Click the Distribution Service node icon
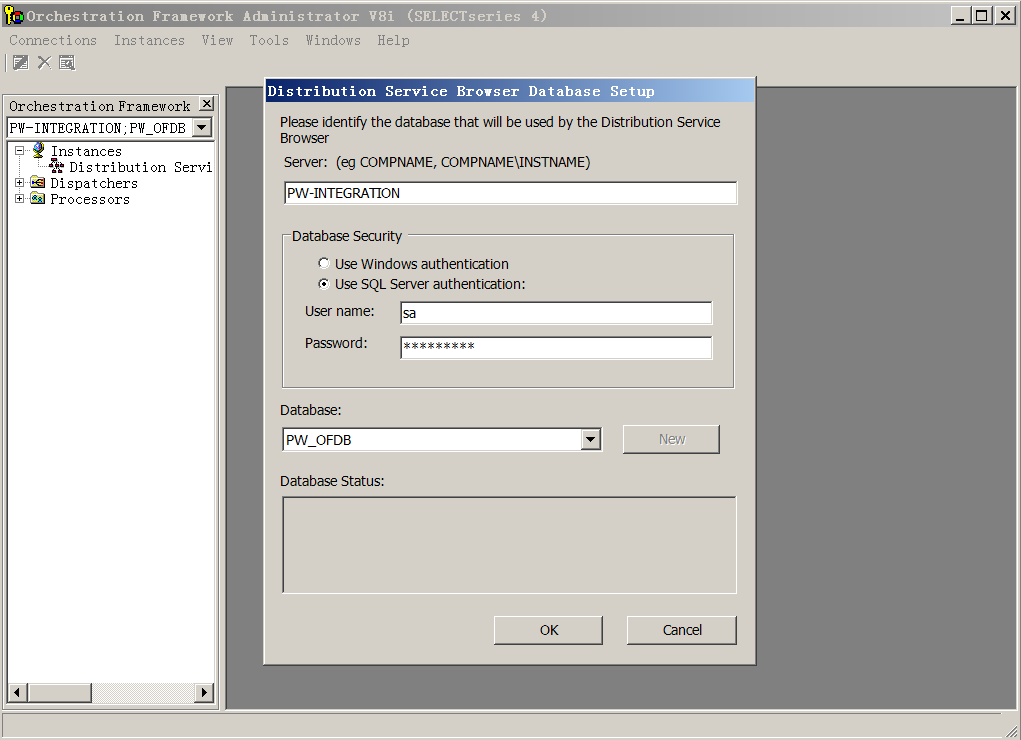 [57, 167]
